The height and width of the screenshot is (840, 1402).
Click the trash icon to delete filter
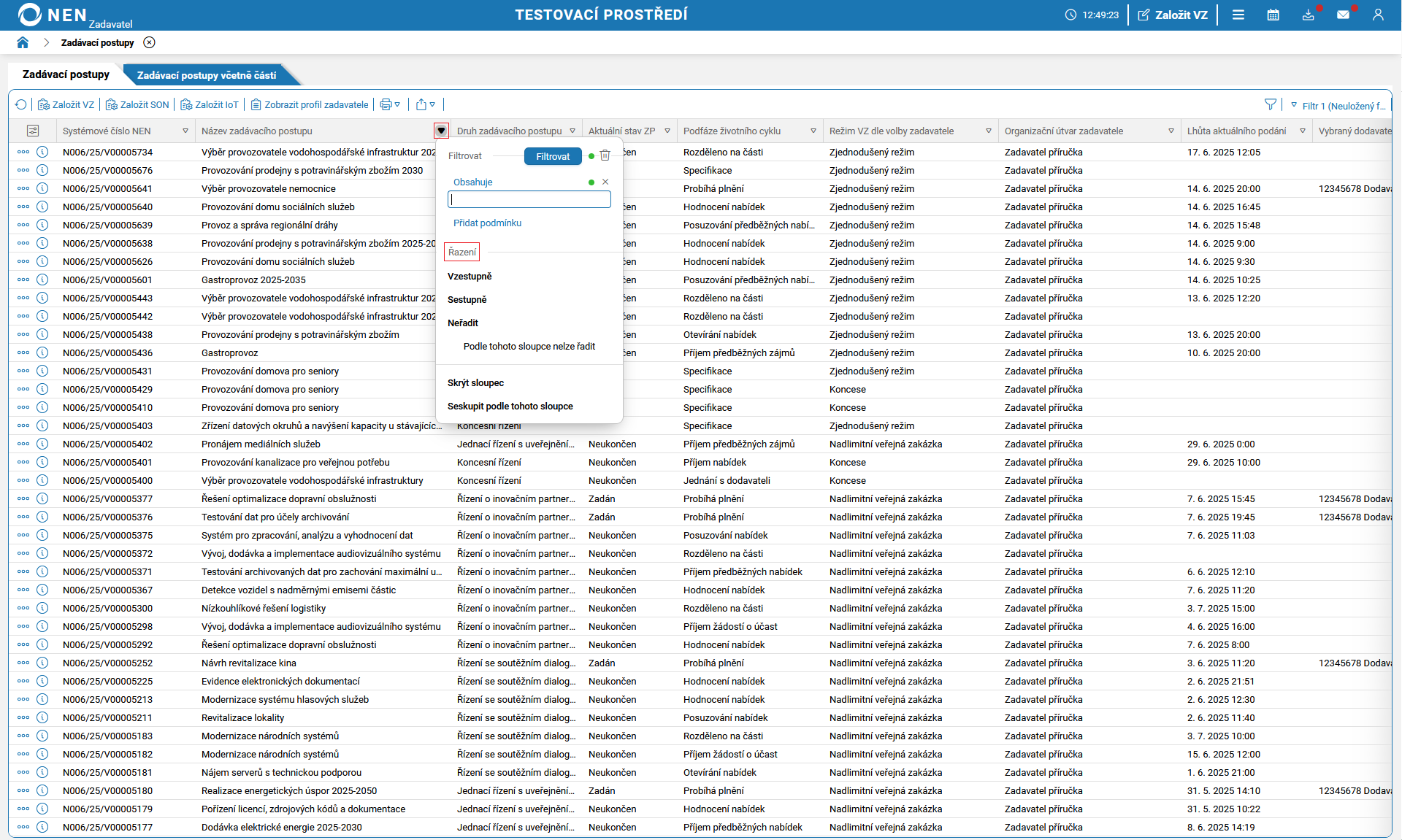click(605, 155)
